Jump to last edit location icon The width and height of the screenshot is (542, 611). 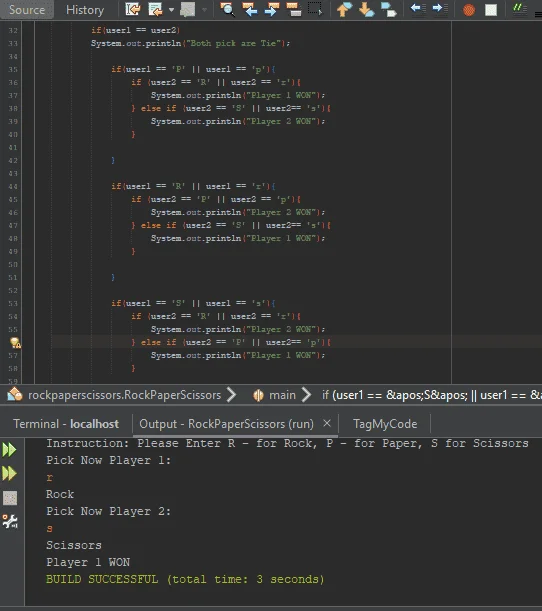(x=133, y=9)
